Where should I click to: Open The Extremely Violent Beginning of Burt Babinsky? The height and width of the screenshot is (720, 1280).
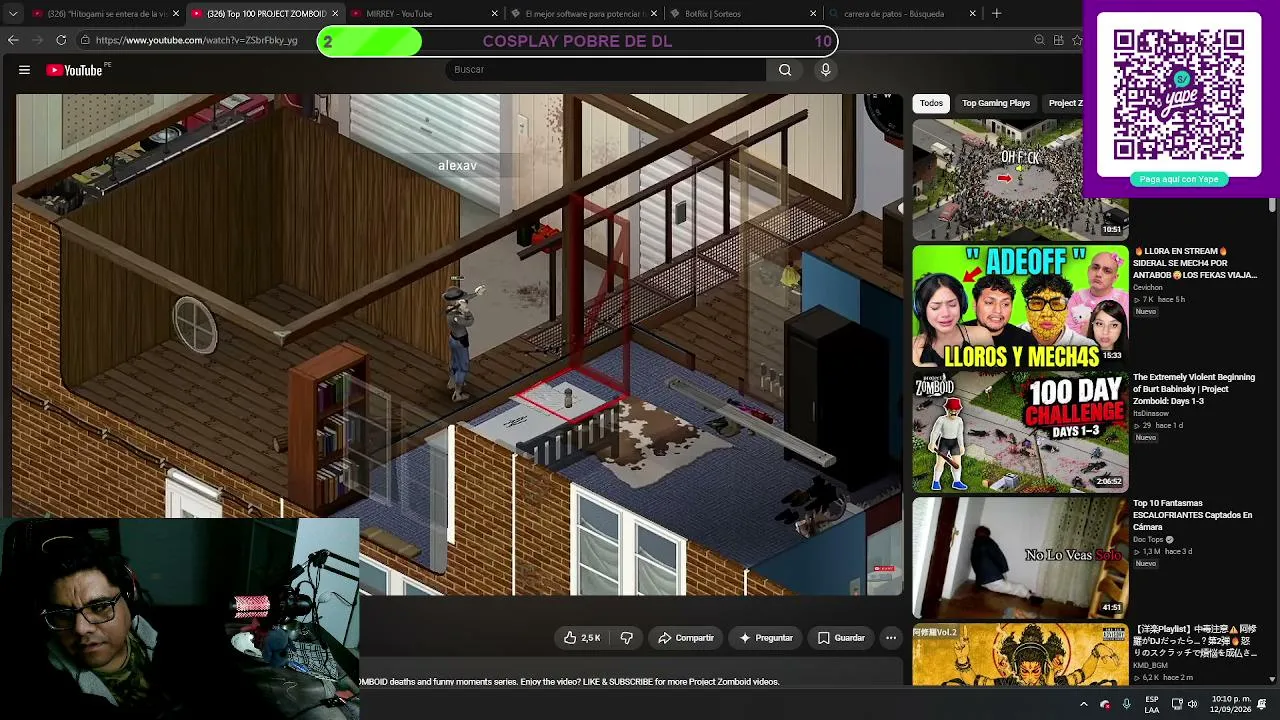[x=1194, y=389]
